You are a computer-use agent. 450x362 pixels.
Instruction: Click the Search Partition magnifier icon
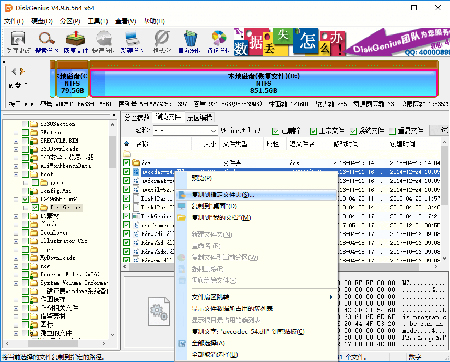pos(47,38)
